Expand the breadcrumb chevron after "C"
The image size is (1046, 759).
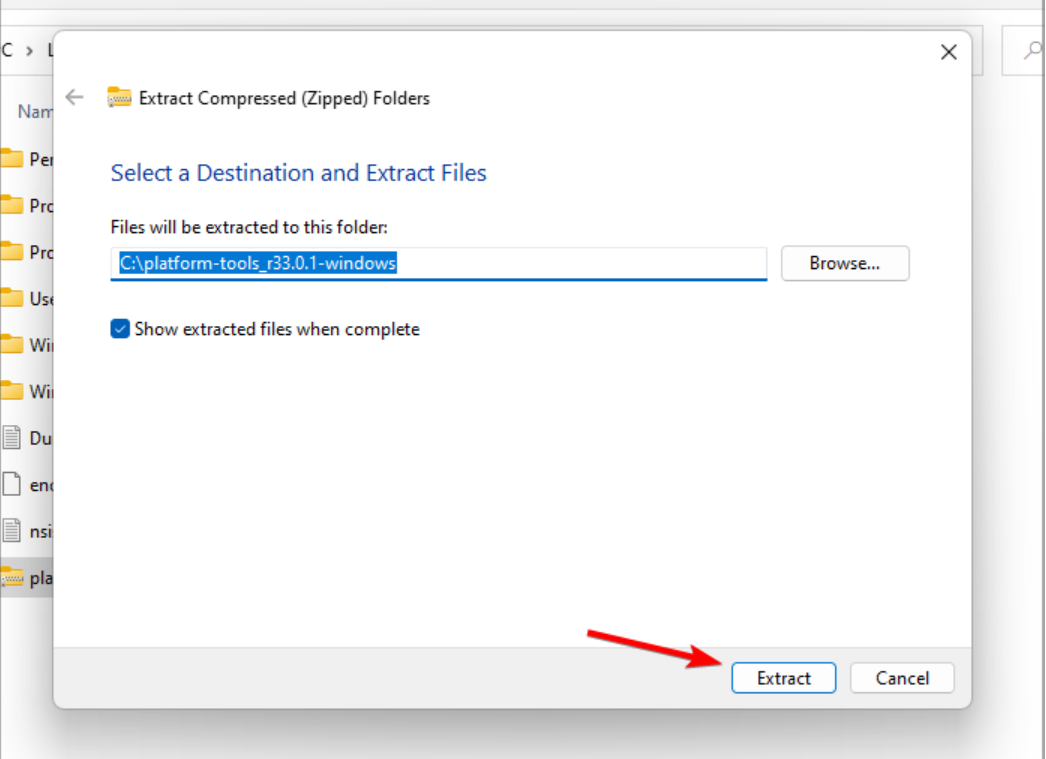pos(32,51)
